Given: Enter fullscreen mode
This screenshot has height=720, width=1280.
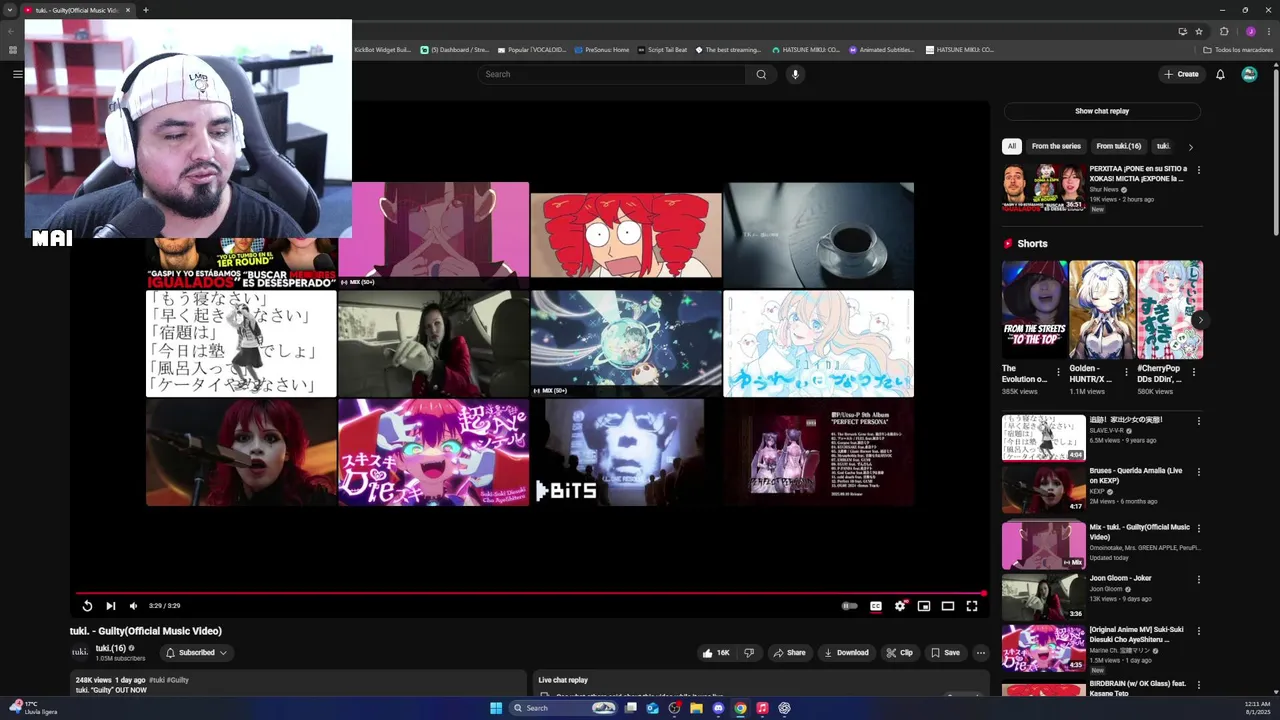Looking at the screenshot, I should coord(972,606).
